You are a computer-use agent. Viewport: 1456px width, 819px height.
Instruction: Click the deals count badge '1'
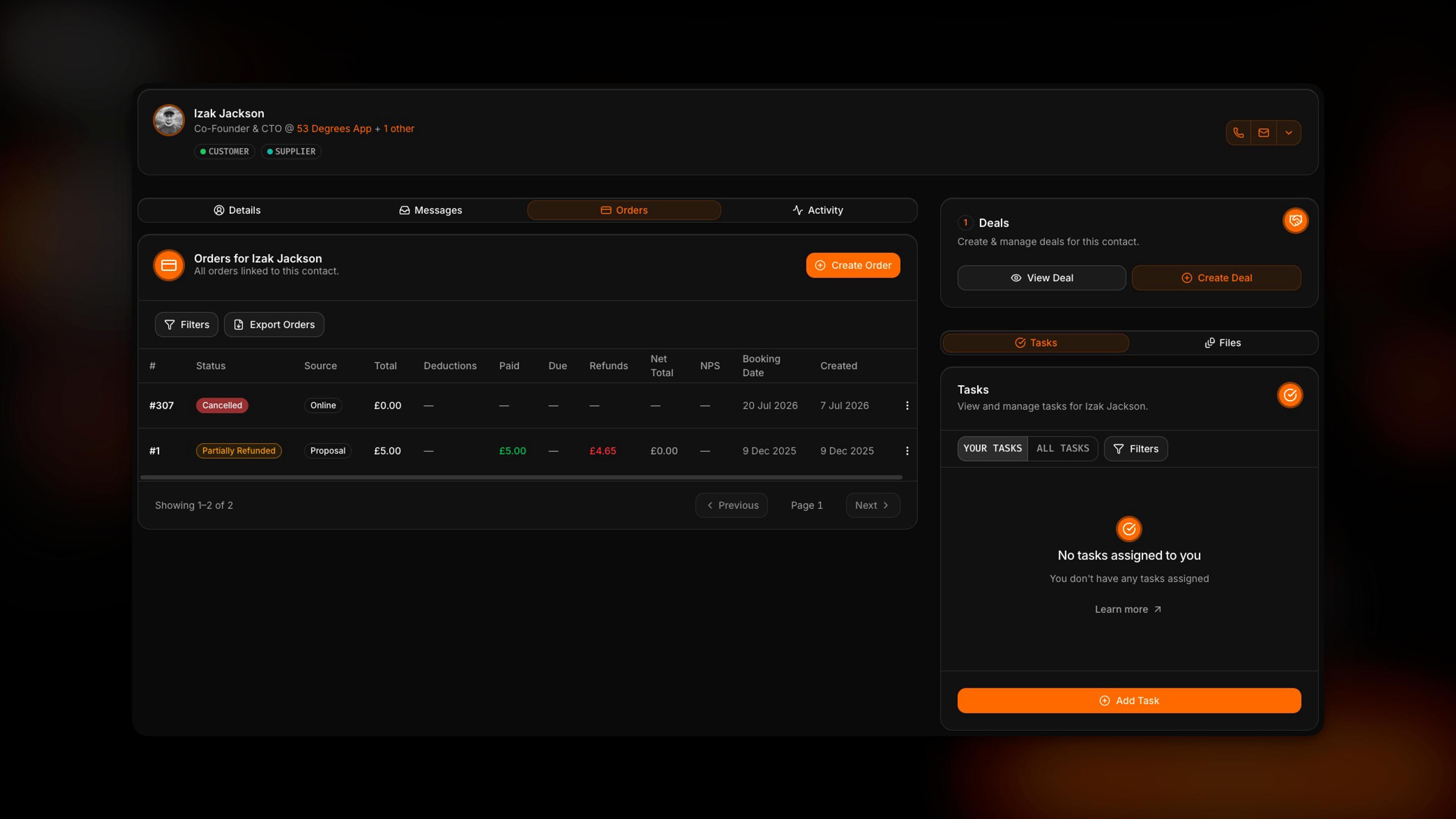tap(965, 223)
